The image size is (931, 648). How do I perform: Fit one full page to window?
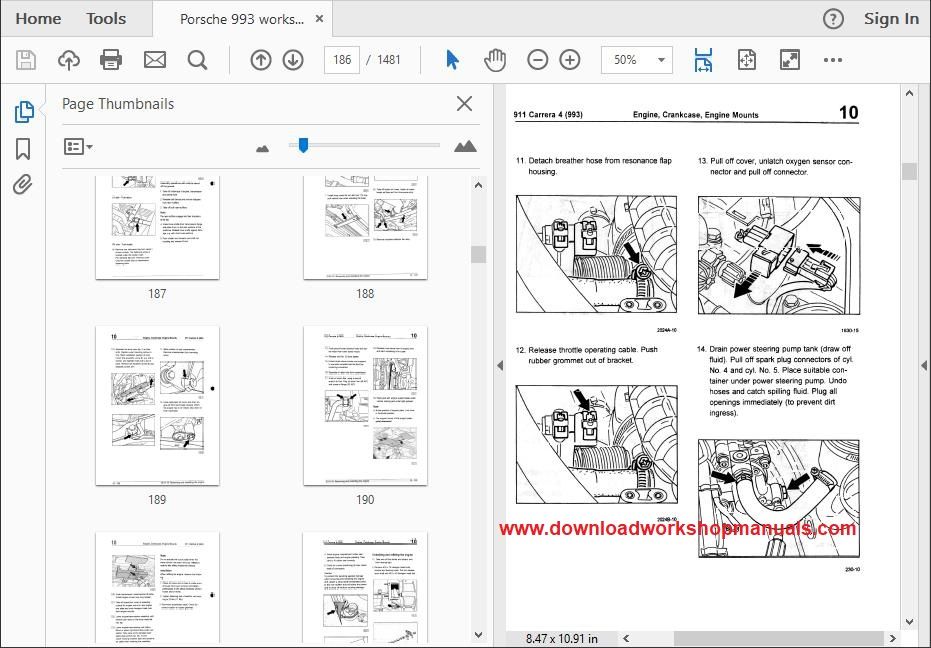click(746, 60)
